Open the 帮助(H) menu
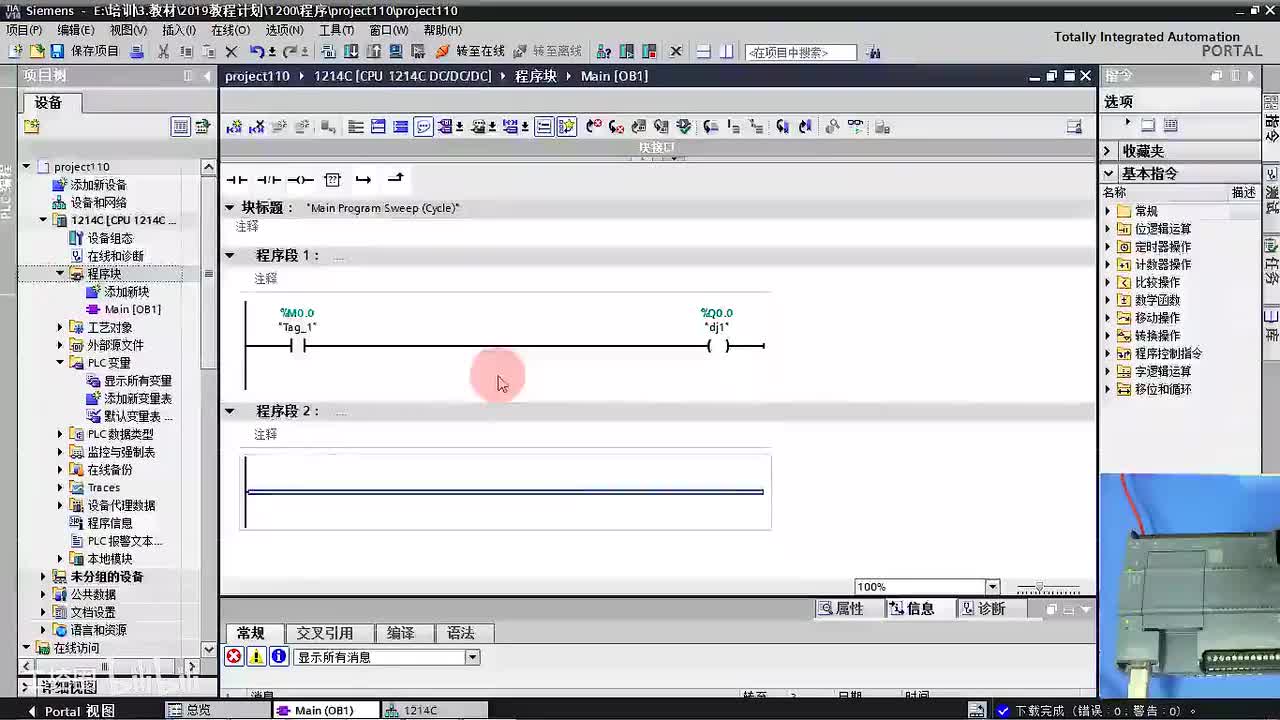This screenshot has width=1280, height=720. click(442, 30)
